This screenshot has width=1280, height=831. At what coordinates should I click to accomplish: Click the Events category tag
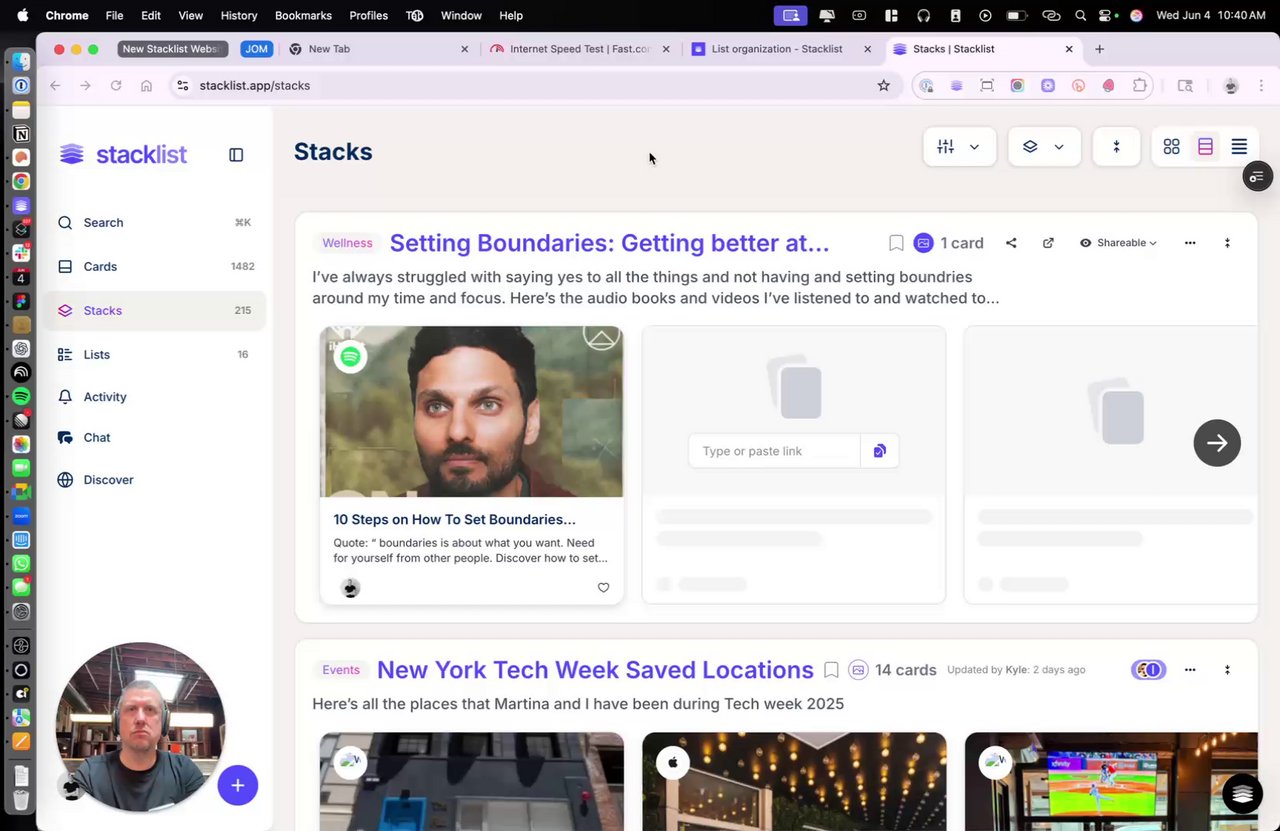pyautogui.click(x=341, y=670)
